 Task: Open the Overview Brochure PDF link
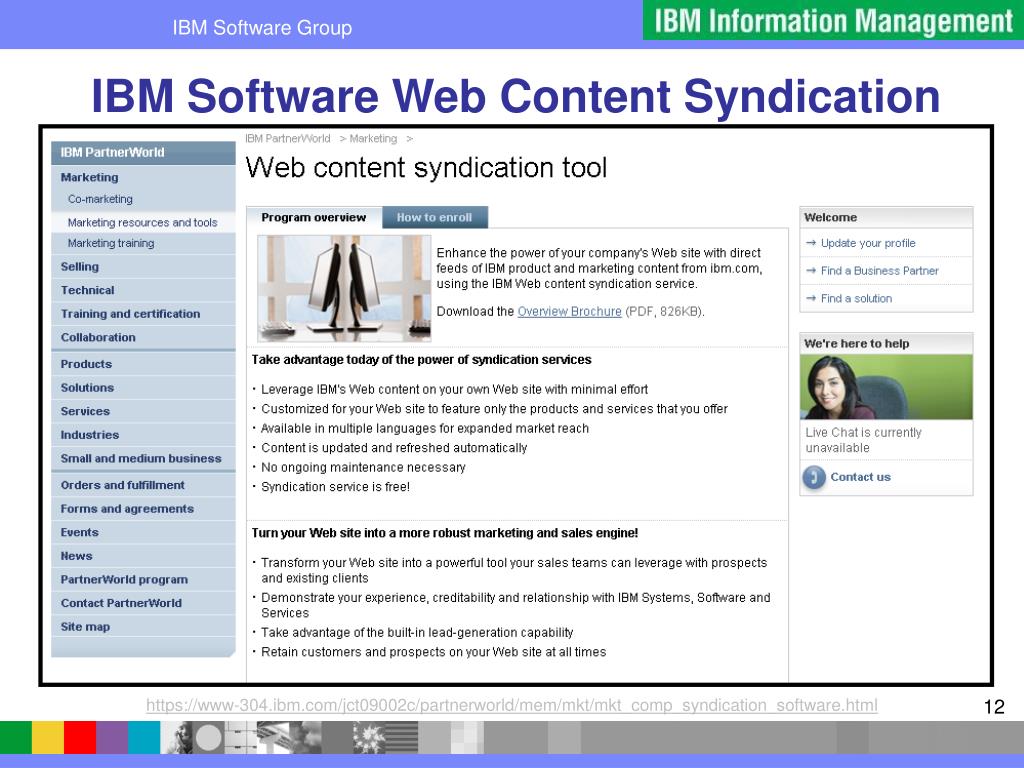click(x=569, y=312)
